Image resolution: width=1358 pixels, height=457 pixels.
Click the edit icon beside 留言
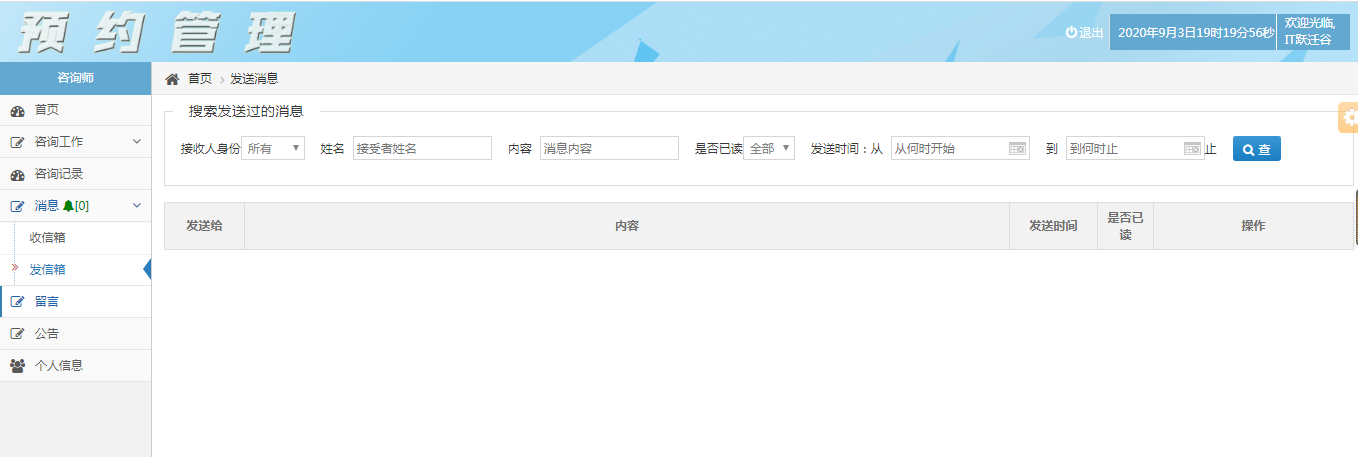[x=17, y=301]
